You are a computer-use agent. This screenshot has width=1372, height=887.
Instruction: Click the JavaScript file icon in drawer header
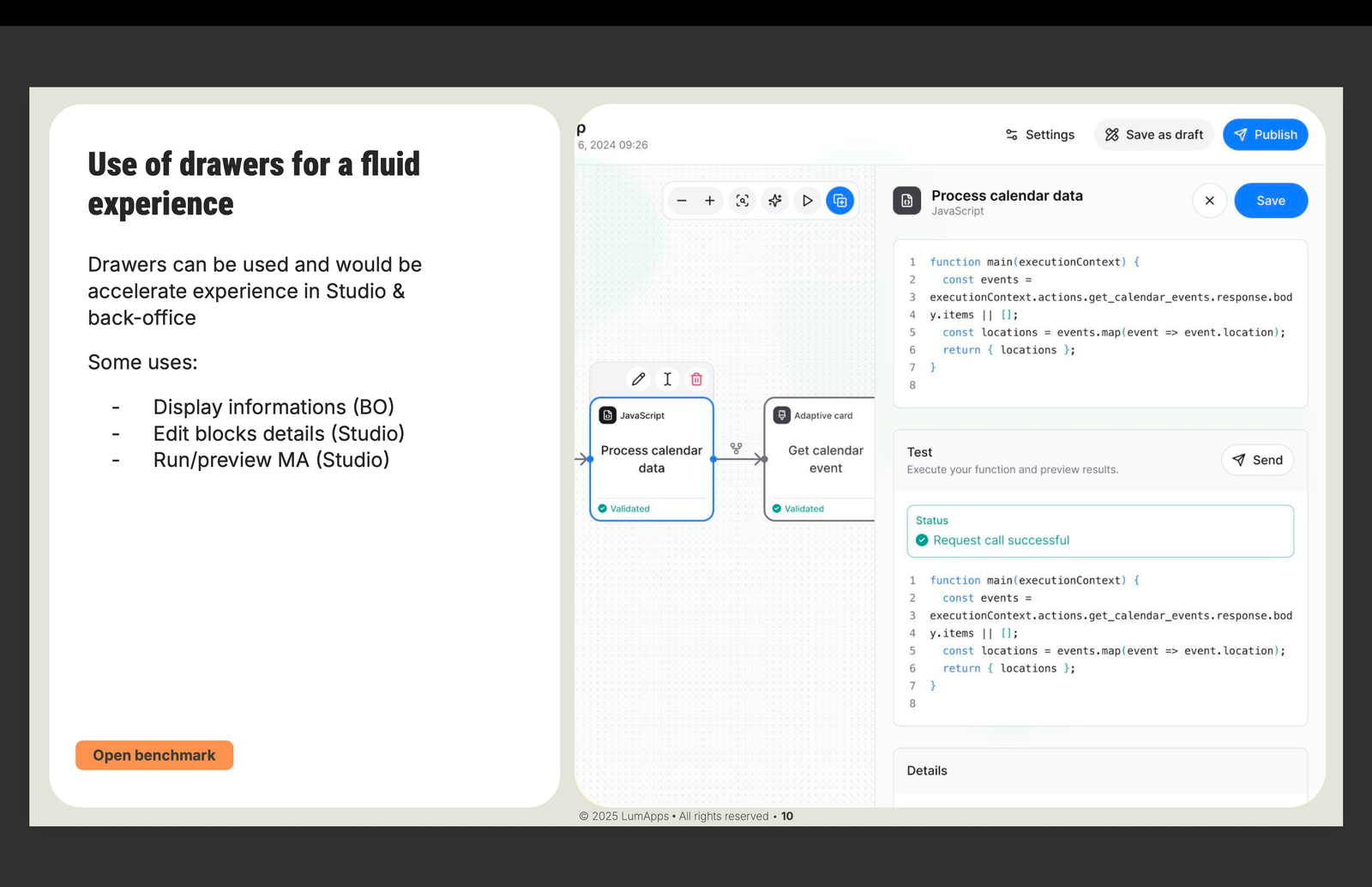click(907, 201)
